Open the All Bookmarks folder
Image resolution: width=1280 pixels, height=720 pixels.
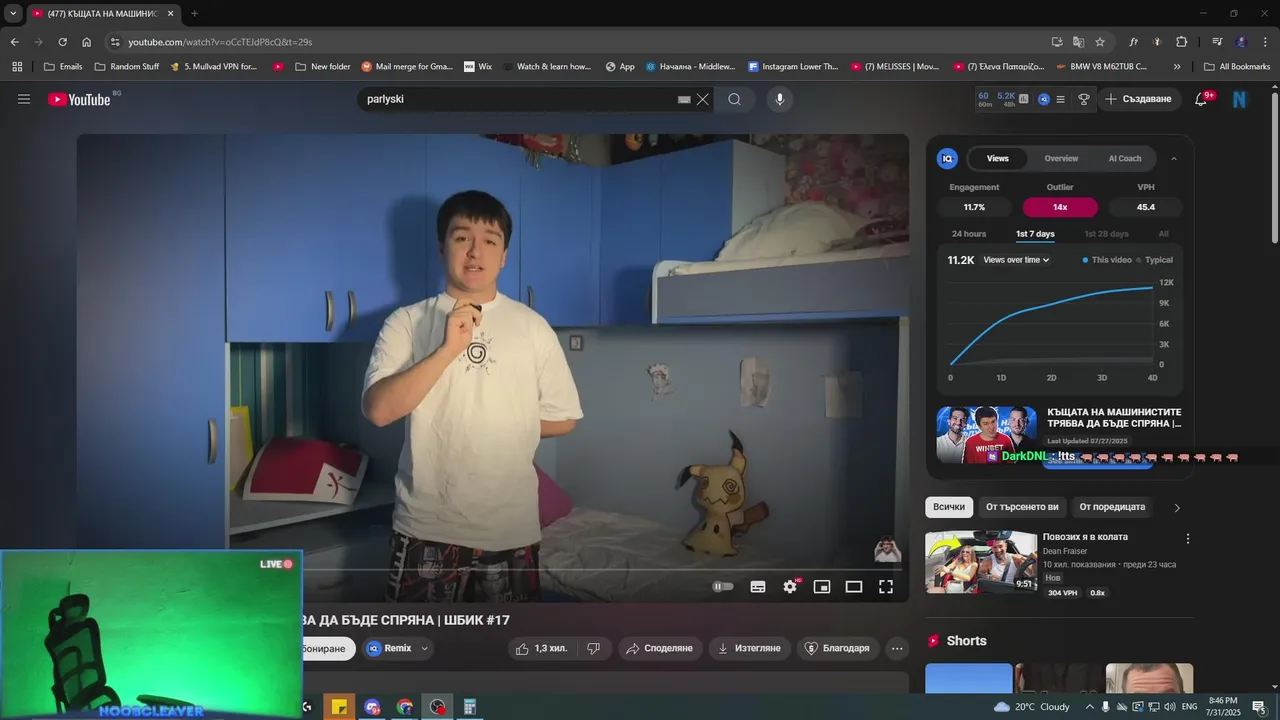1237,67
